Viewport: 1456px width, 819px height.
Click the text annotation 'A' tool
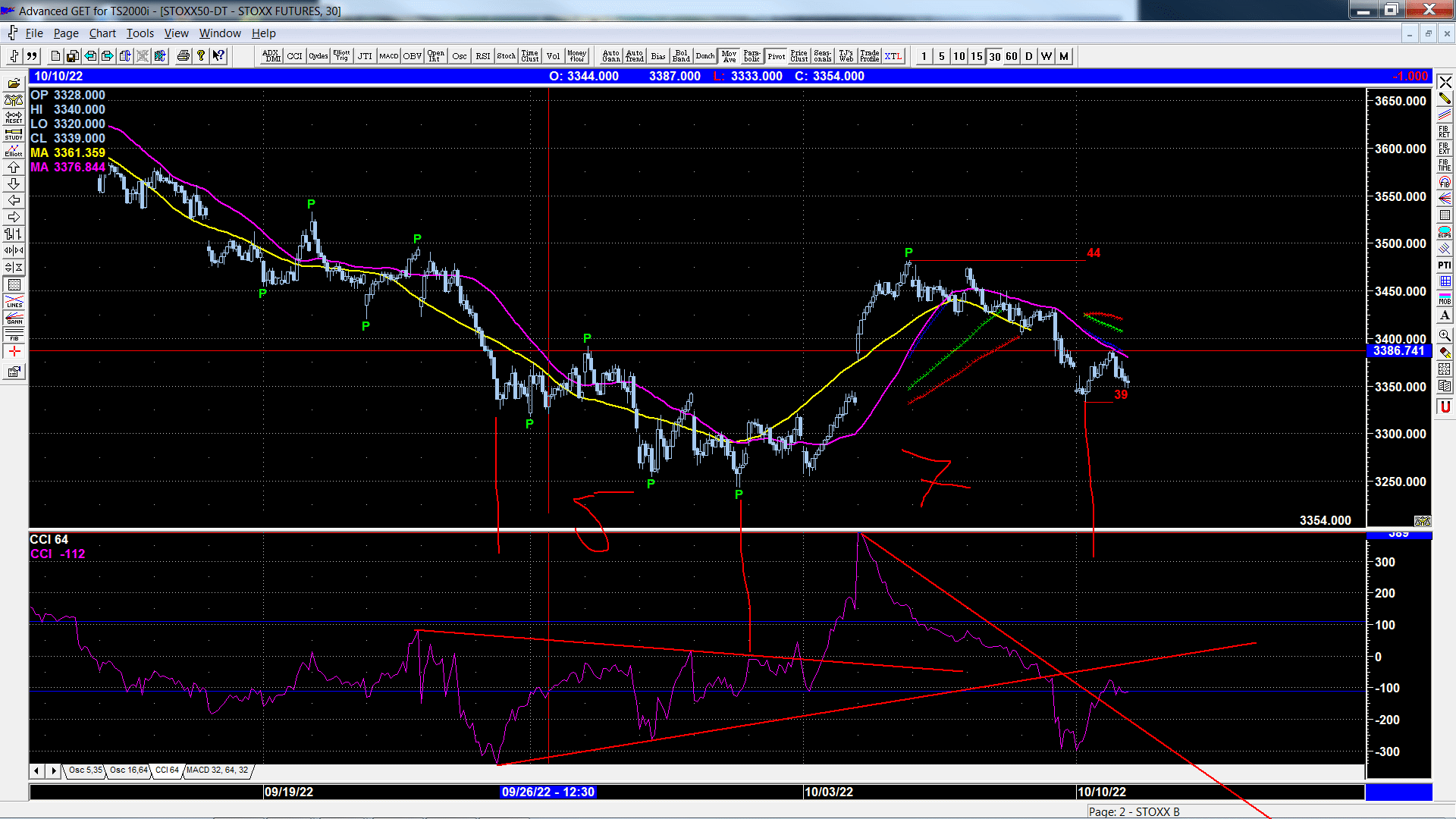(x=1445, y=315)
